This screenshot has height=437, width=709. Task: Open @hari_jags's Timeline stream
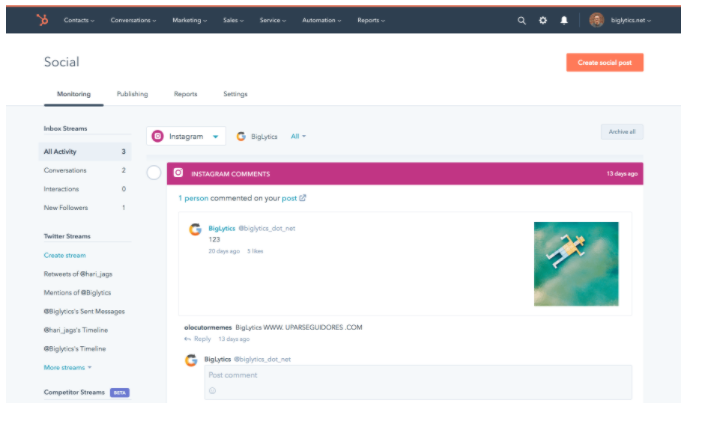[76, 330]
